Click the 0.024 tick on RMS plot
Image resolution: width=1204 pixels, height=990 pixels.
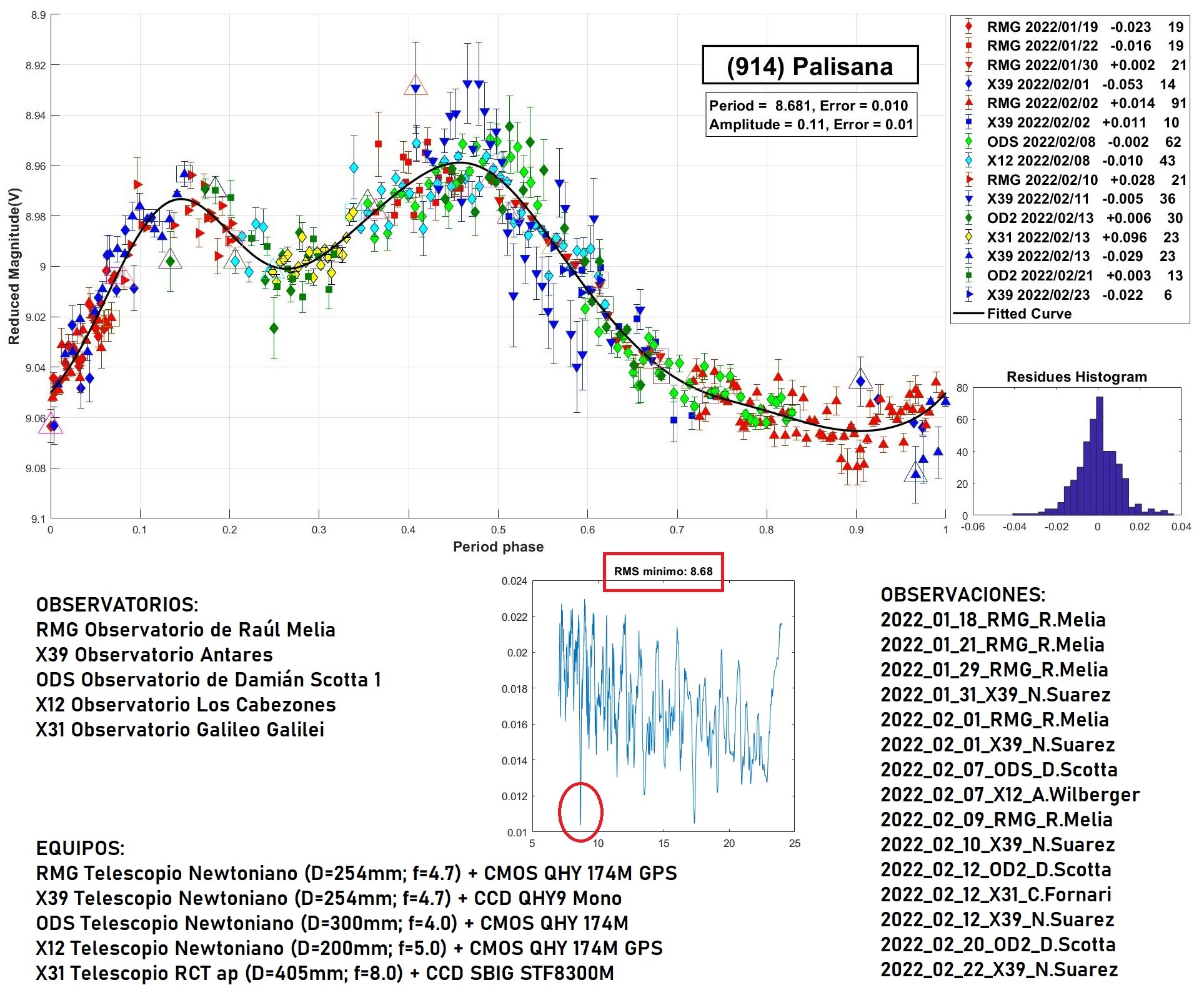point(514,581)
